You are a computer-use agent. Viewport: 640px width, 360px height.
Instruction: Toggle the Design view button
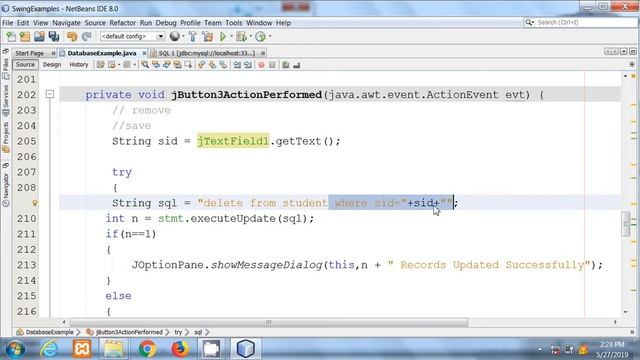click(52, 64)
